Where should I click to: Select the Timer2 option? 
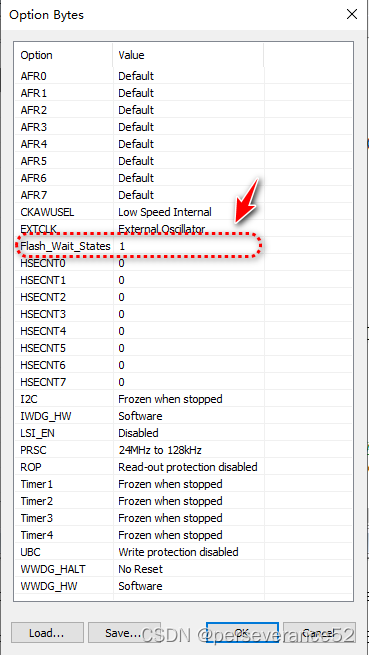point(37,501)
